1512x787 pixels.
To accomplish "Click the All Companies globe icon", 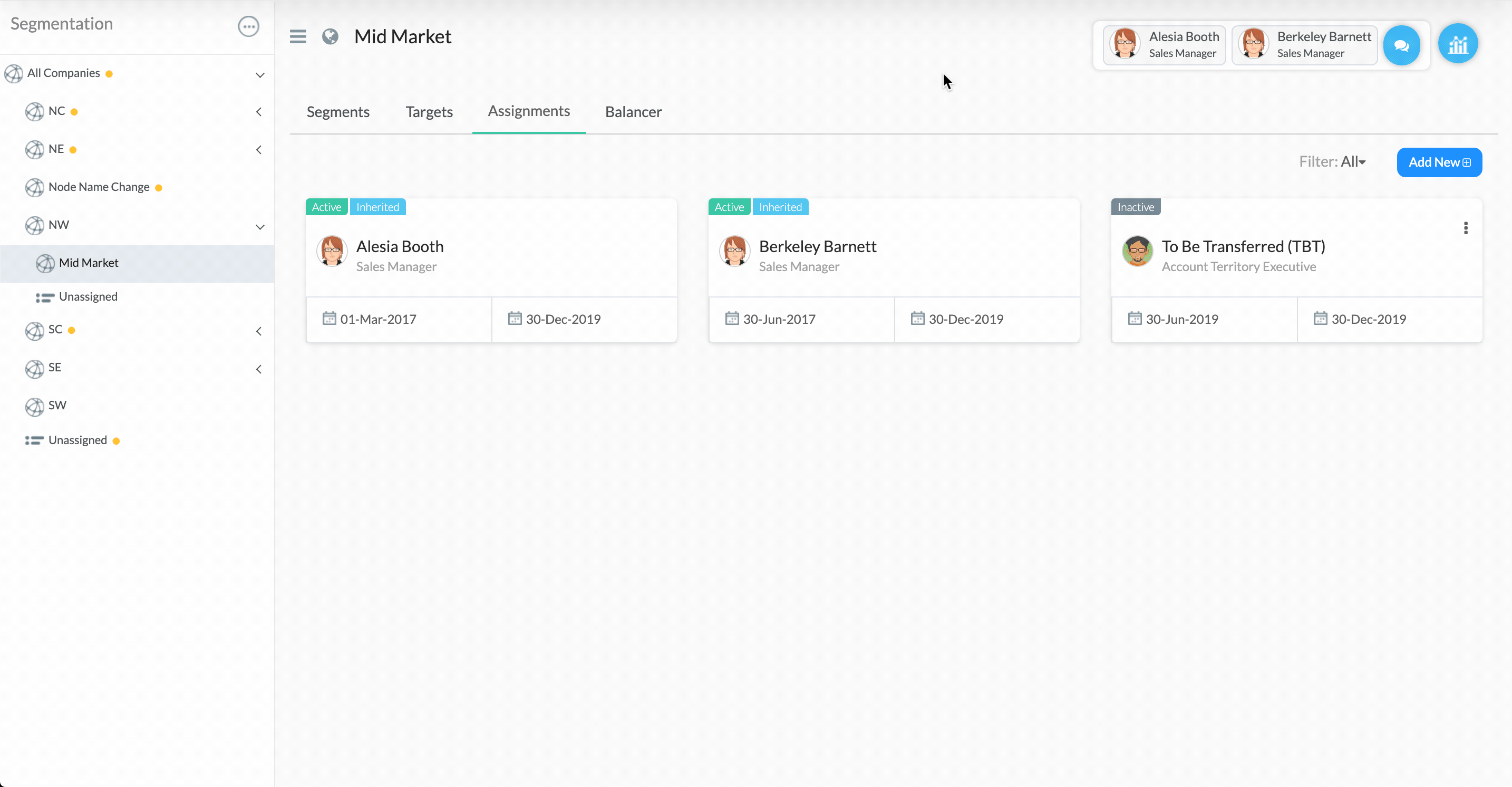I will 14,74.
